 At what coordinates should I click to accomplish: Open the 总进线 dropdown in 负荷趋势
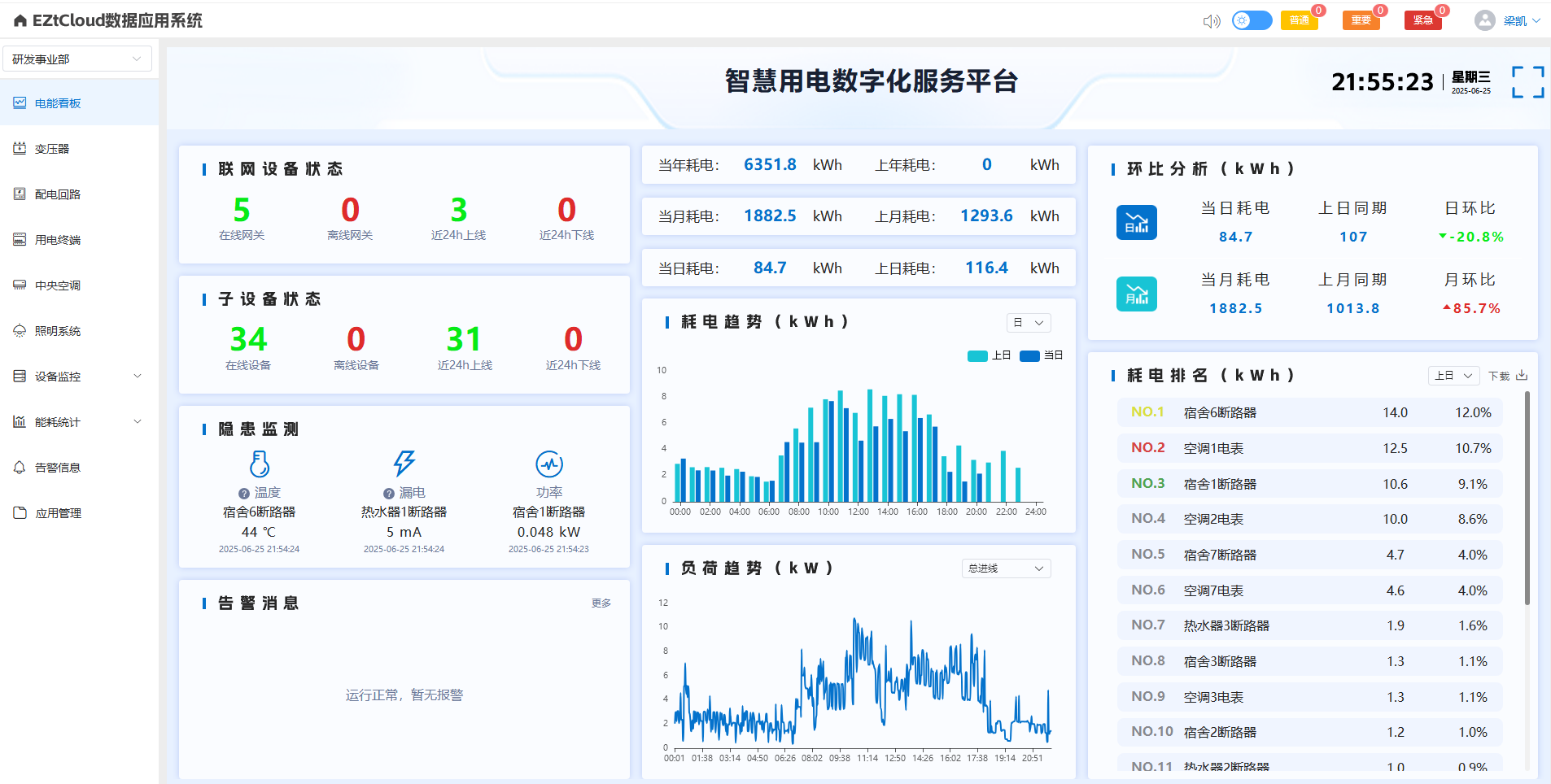[x=1006, y=568]
